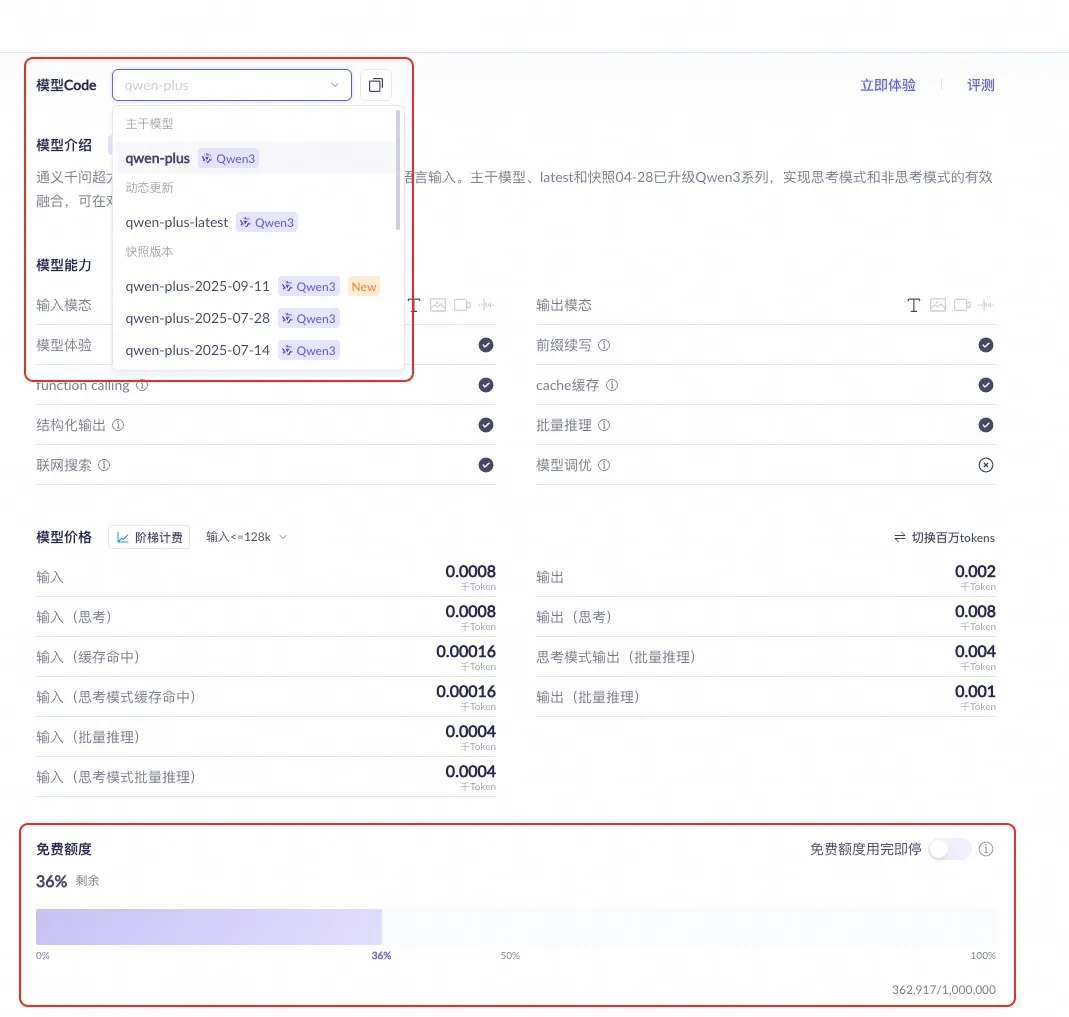1069x1017 pixels.
Task: Click the 输入（缓存命中）price 0.00016
Action: 466,652
